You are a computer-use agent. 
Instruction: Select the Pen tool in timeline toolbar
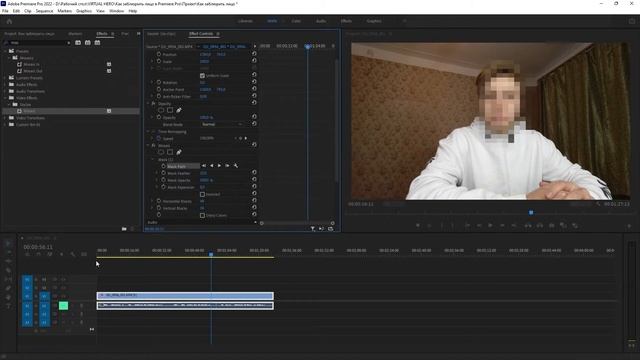coord(8,289)
